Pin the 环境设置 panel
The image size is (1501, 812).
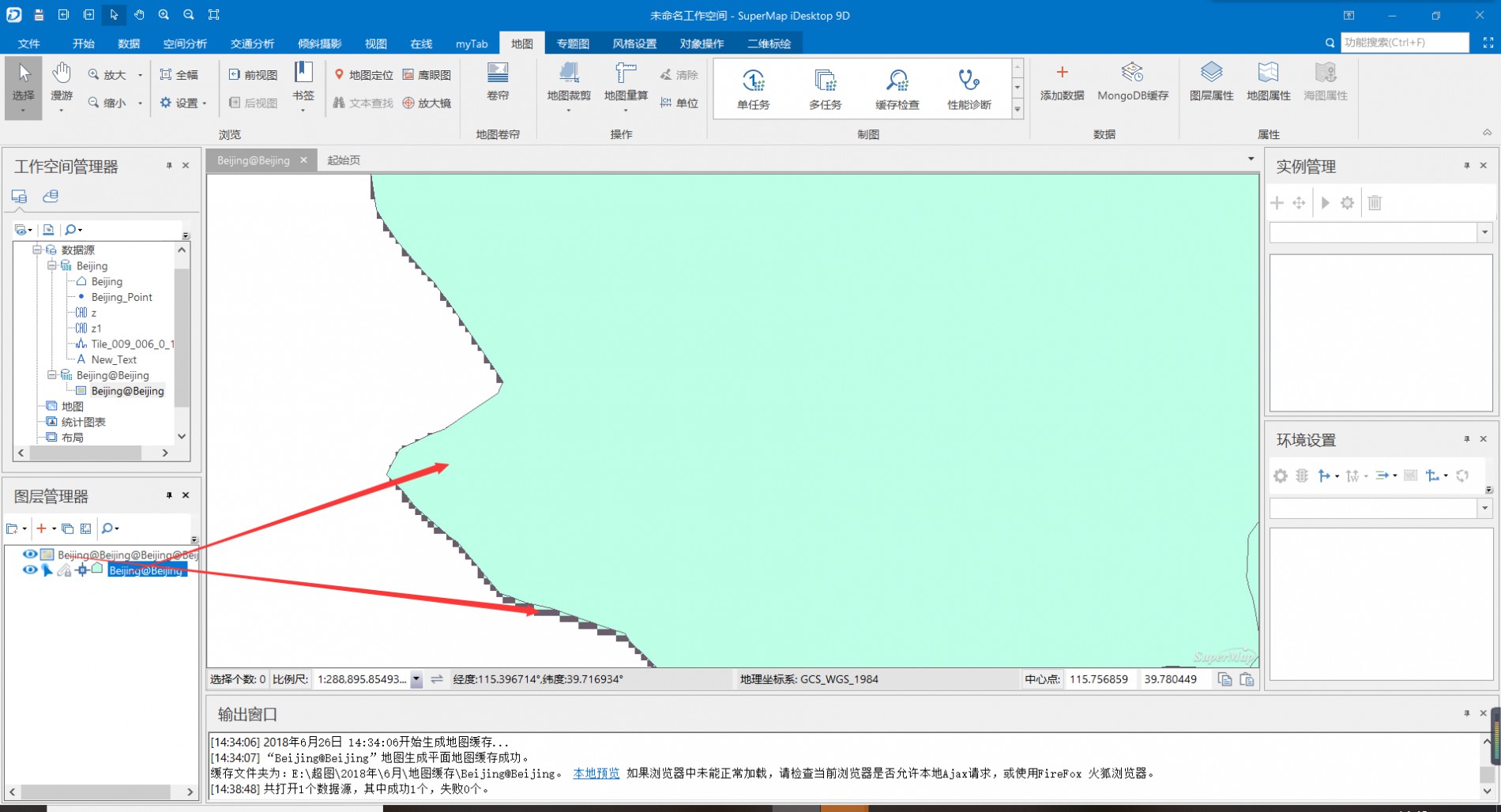pos(1466,439)
